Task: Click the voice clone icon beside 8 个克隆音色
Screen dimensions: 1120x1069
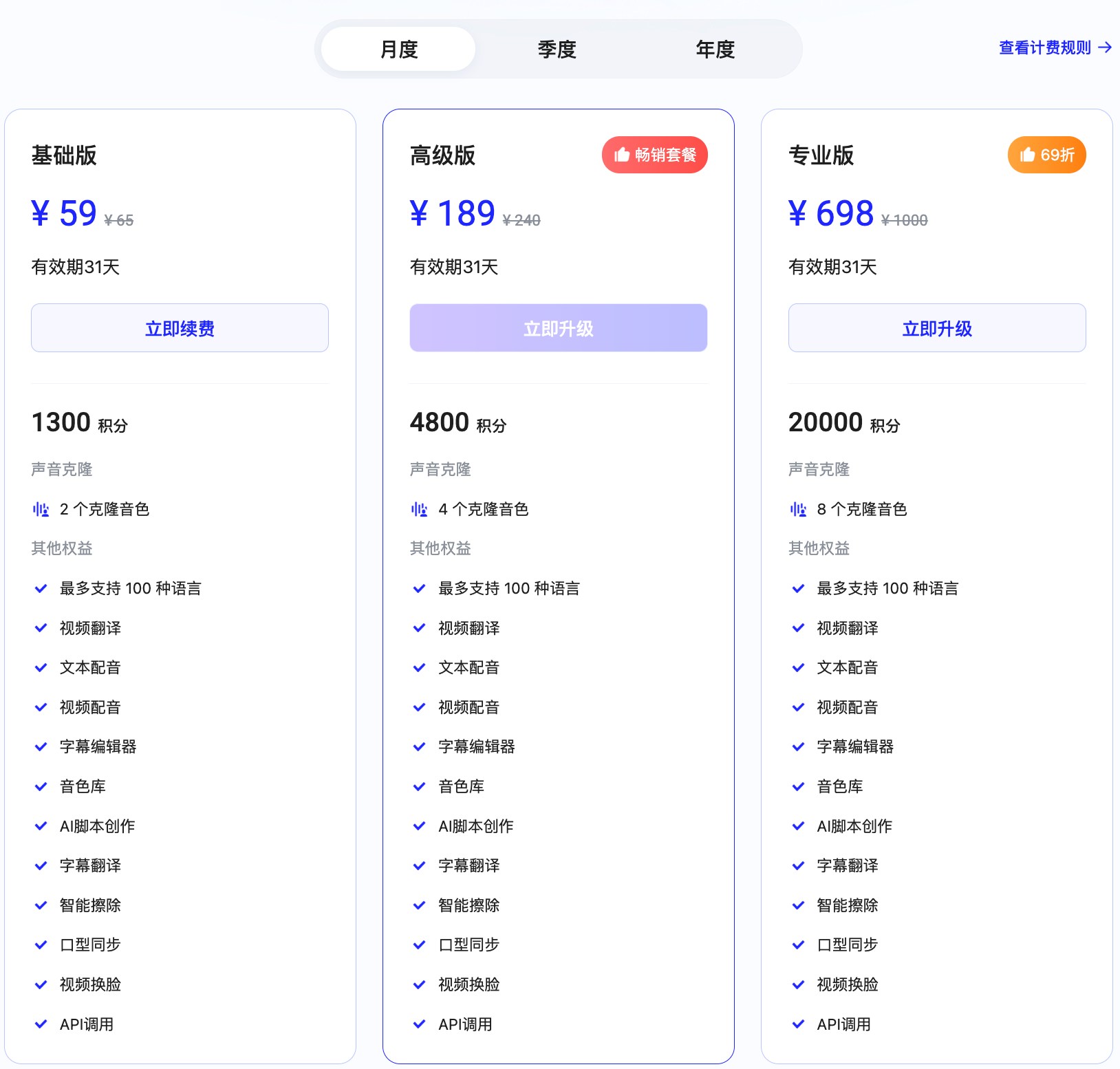Action: pyautogui.click(x=798, y=510)
